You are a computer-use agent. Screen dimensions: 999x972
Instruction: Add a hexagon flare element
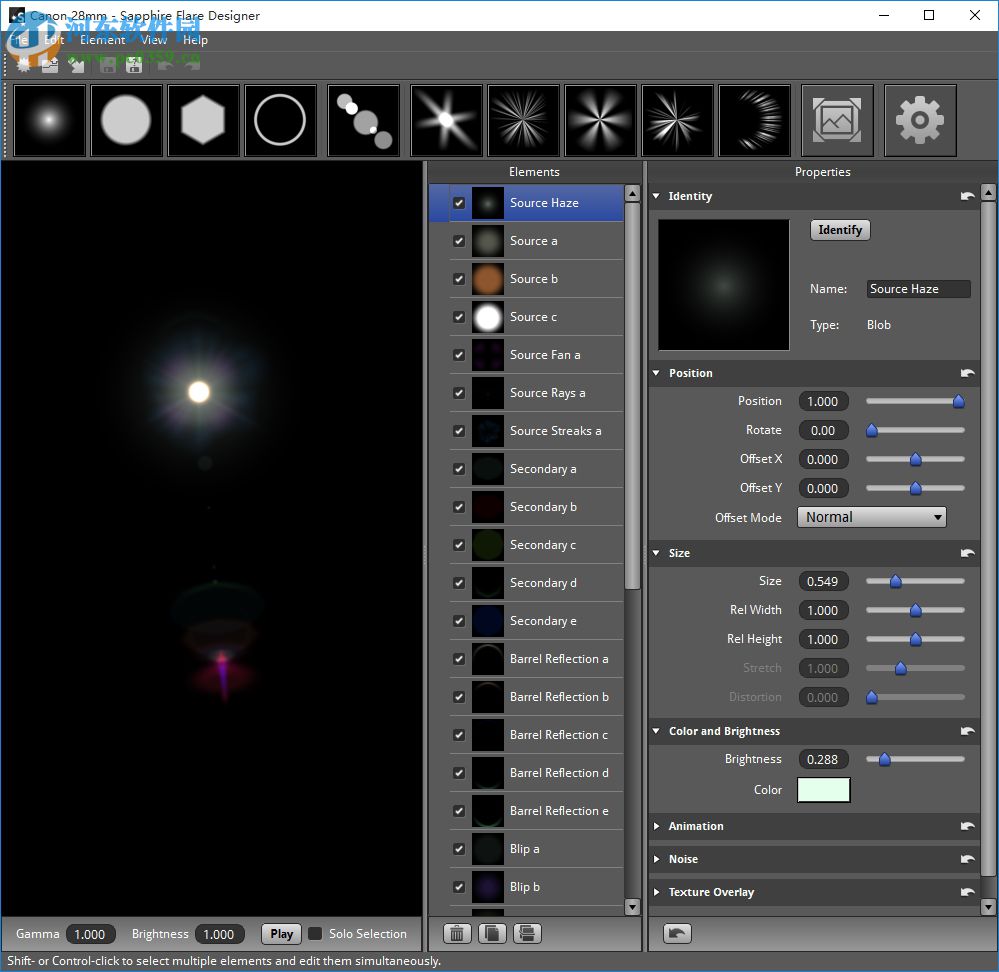tap(204, 121)
